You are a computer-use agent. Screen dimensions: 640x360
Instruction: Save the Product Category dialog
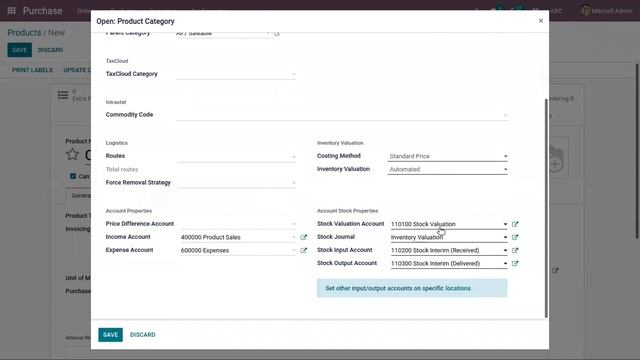pyautogui.click(x=110, y=335)
